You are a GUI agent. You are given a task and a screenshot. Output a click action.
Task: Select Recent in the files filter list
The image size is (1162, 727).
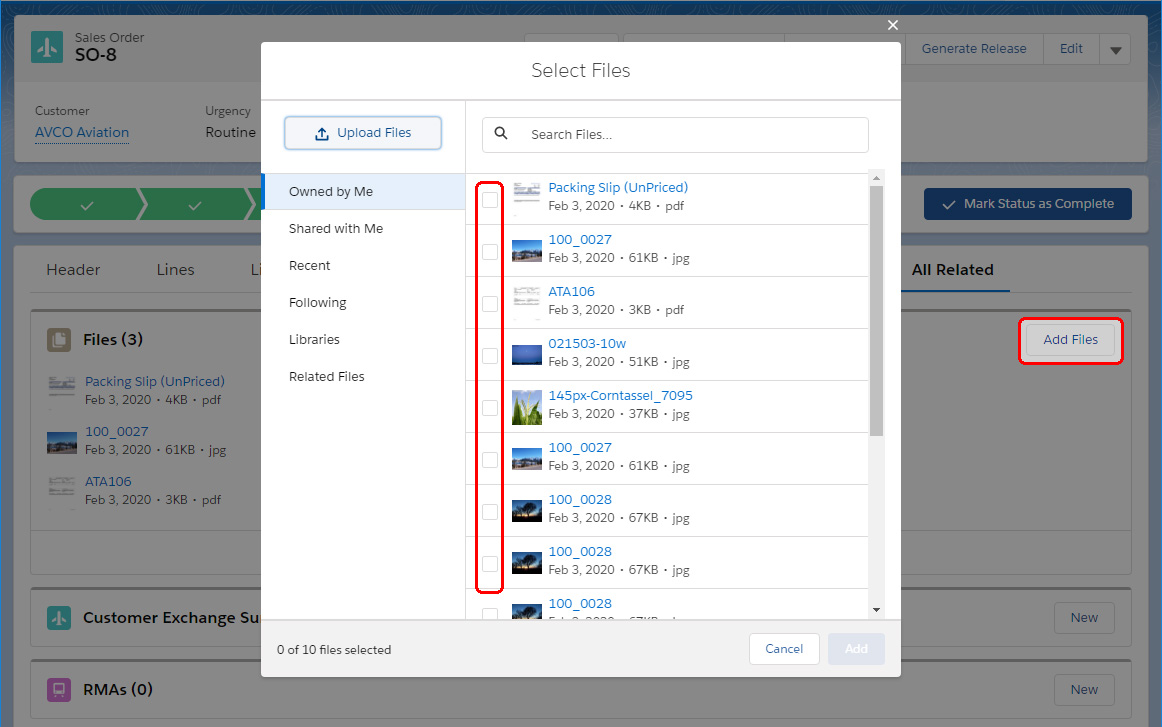309,265
